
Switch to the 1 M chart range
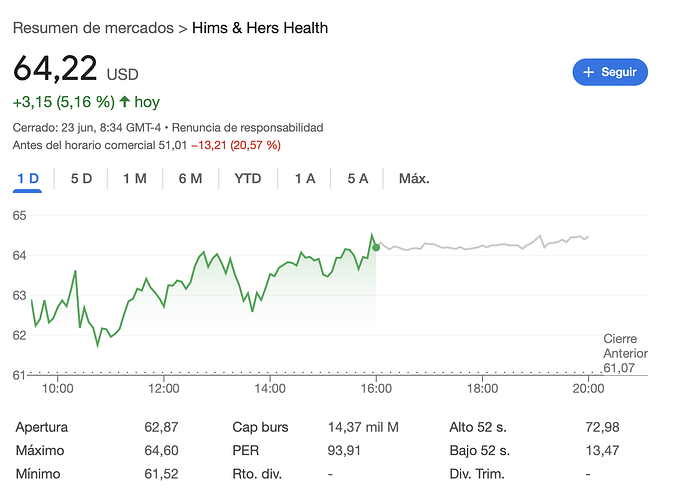coord(135,179)
